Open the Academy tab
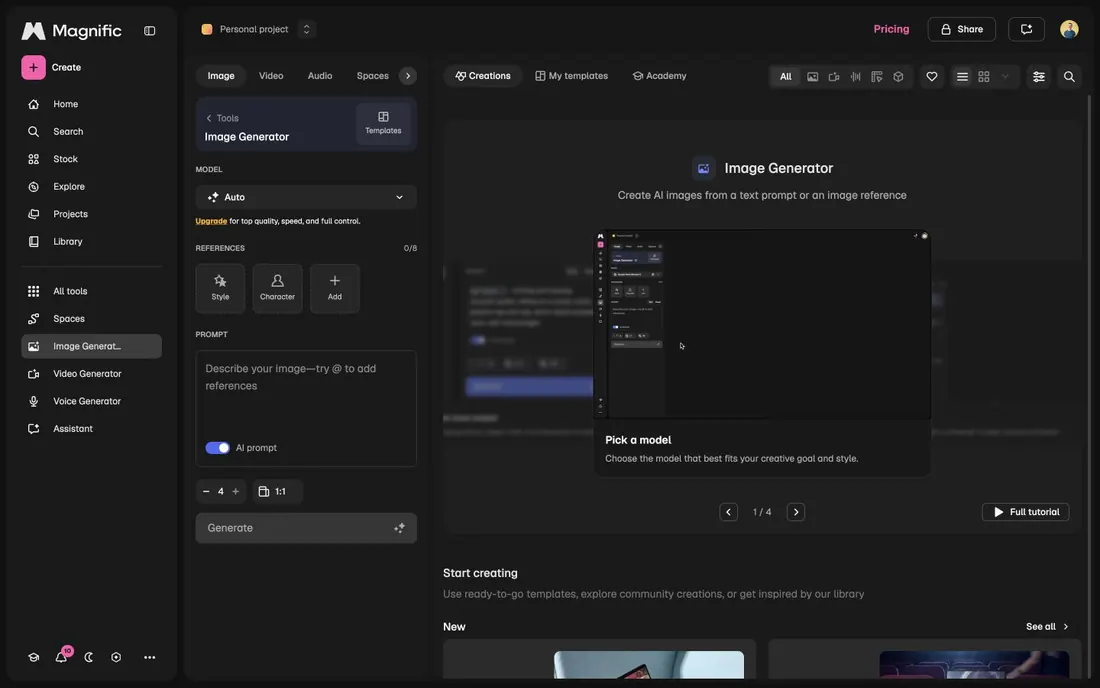 [659, 76]
